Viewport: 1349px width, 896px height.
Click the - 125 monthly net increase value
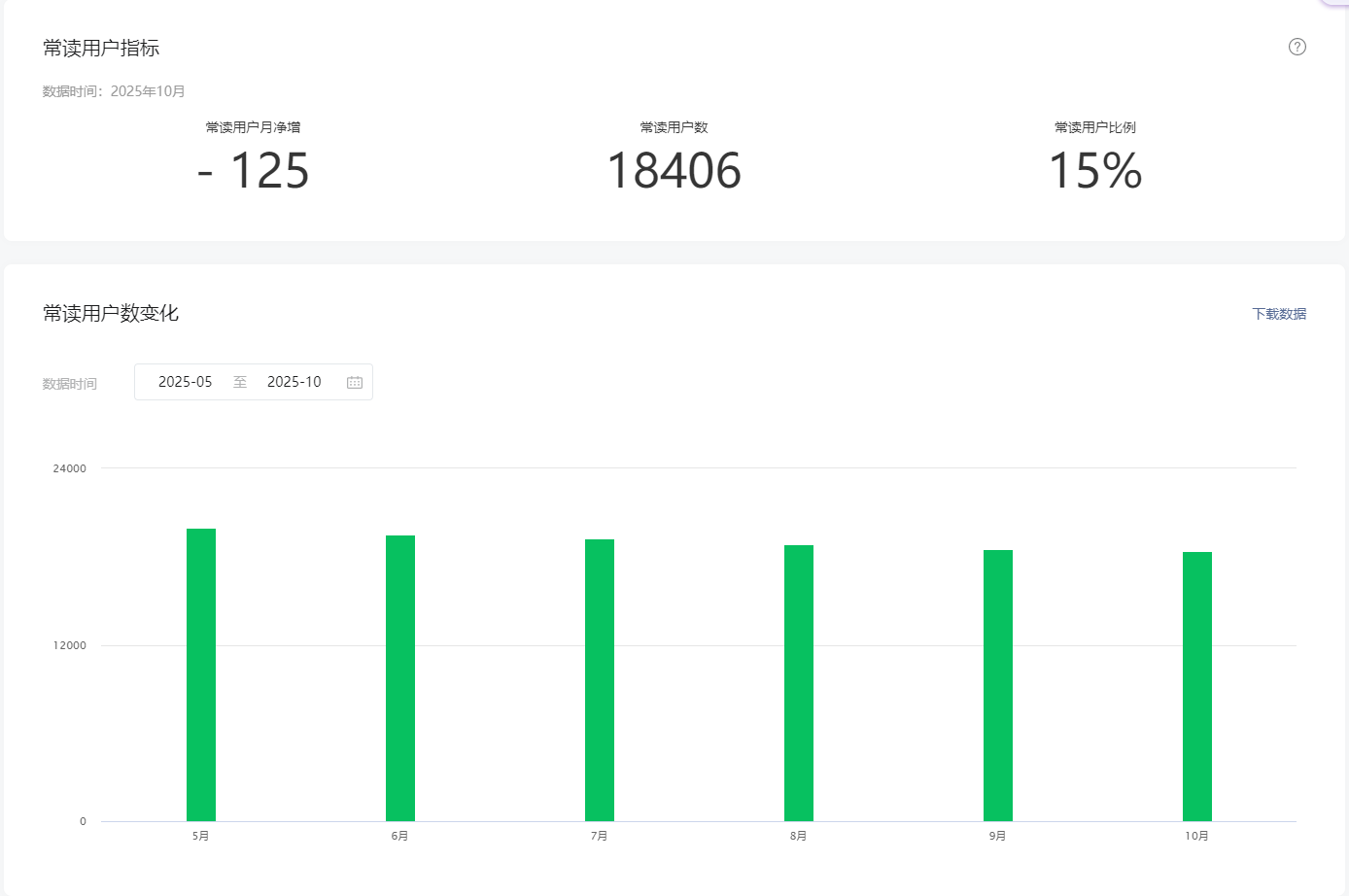pyautogui.click(x=253, y=171)
